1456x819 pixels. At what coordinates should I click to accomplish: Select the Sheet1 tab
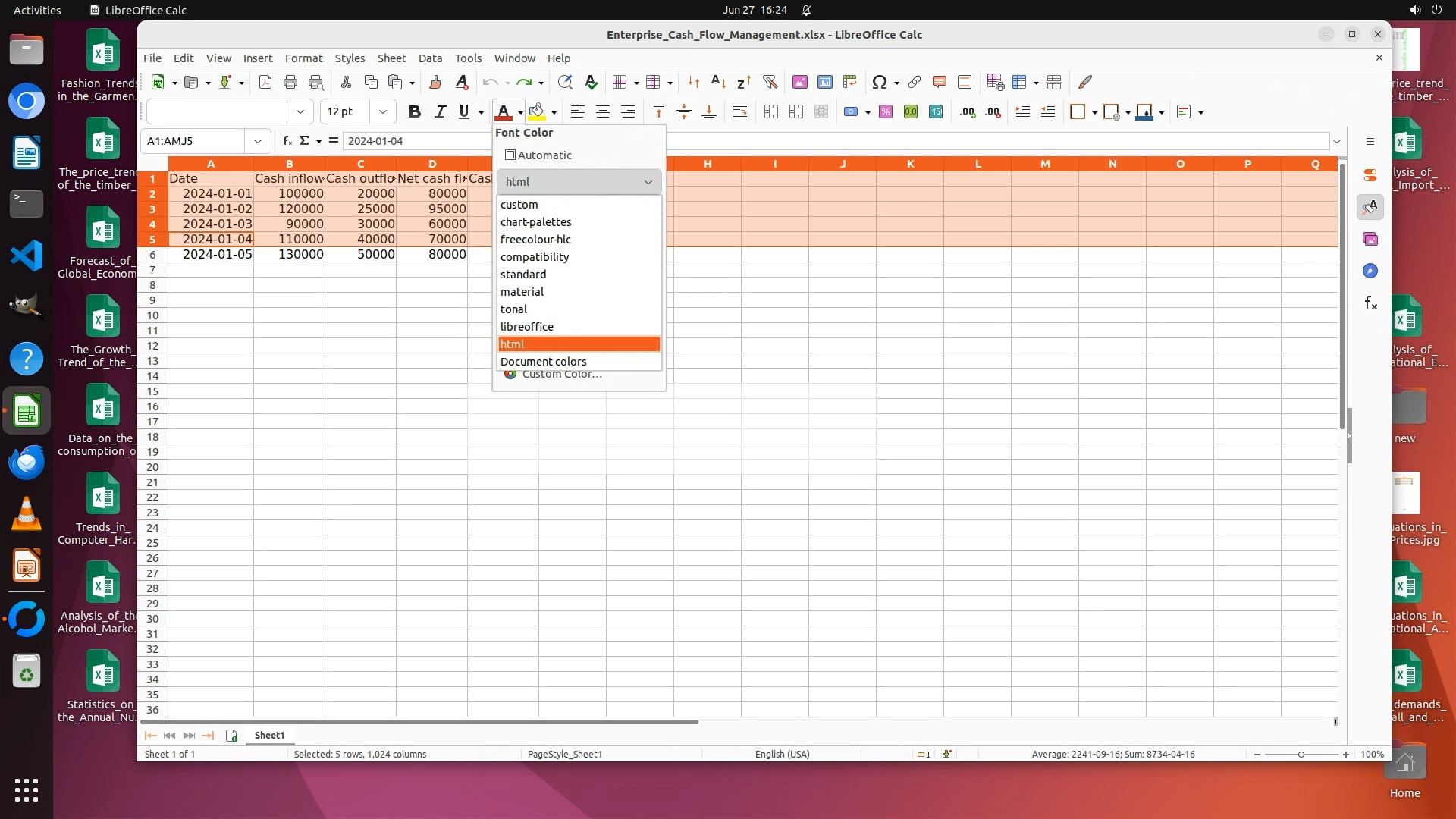pyautogui.click(x=269, y=736)
